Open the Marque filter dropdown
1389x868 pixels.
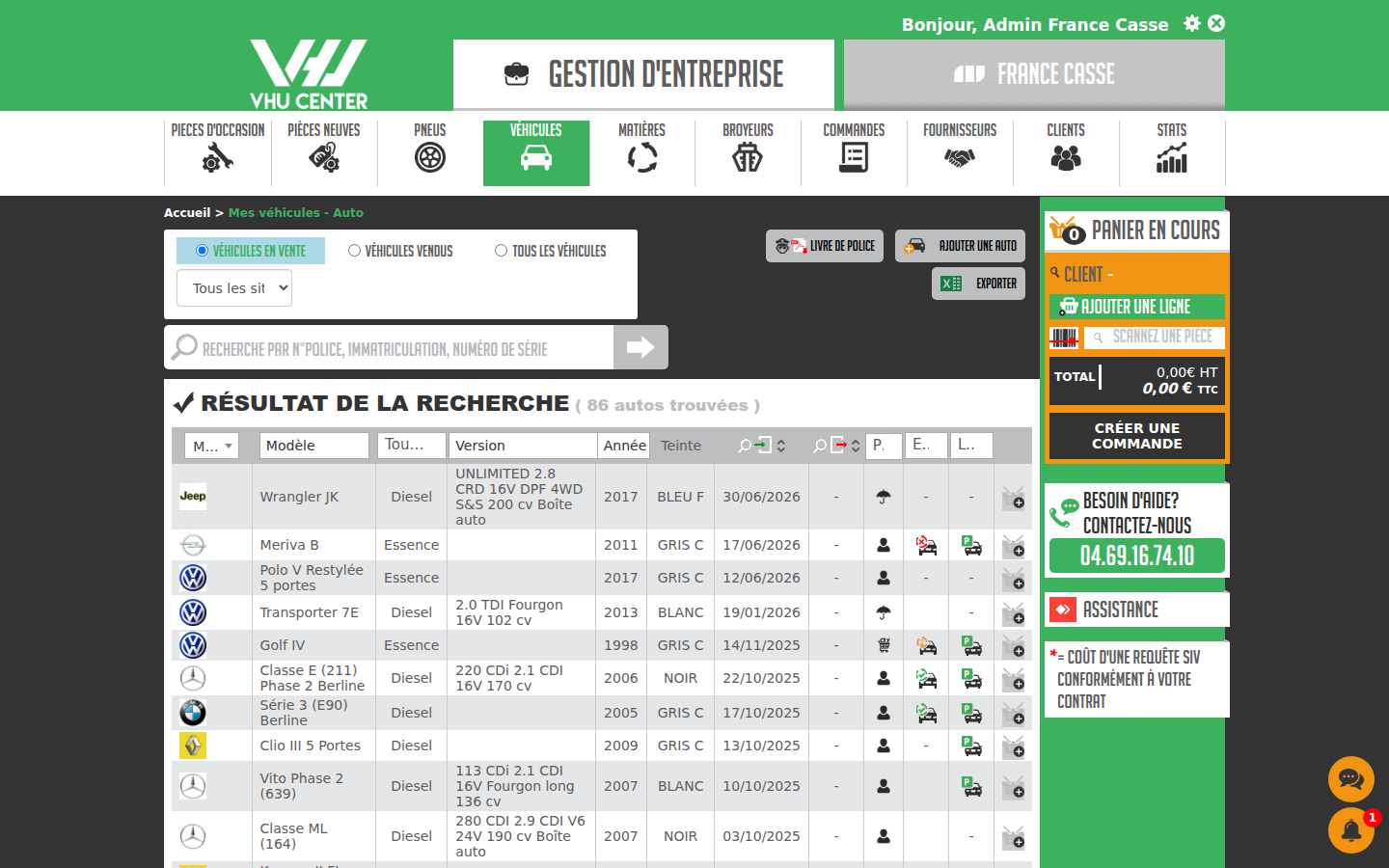[x=211, y=446]
